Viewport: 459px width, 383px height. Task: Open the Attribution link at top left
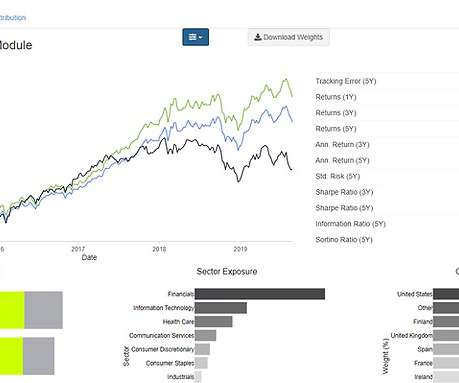coord(13,18)
